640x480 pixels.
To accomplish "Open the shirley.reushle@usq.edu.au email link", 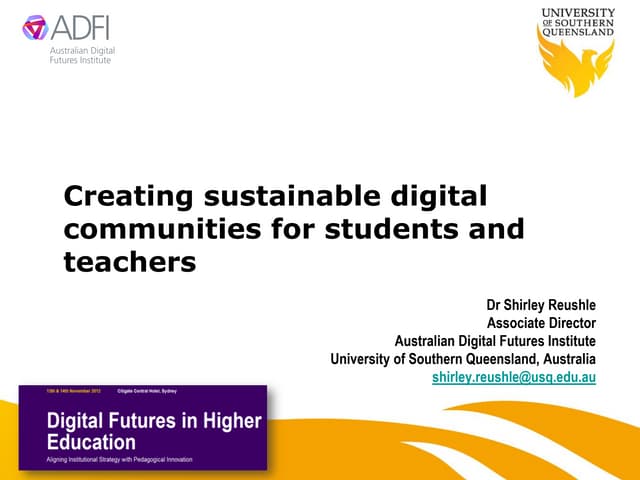I will click(x=514, y=376).
